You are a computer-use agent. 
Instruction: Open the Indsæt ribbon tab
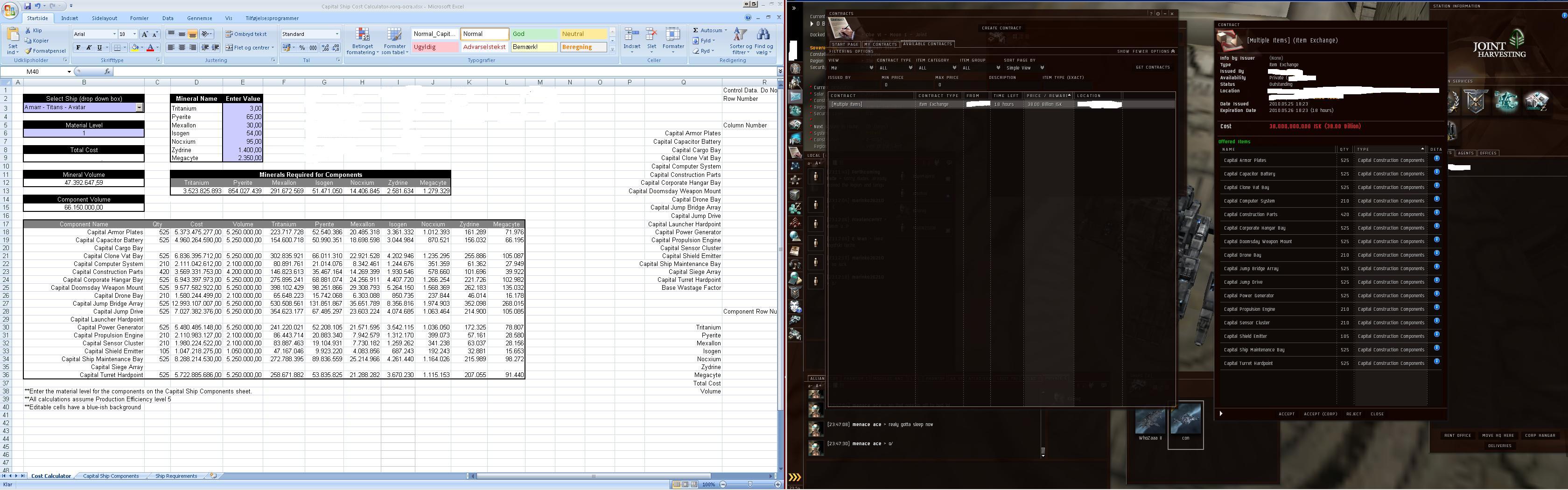coord(70,18)
